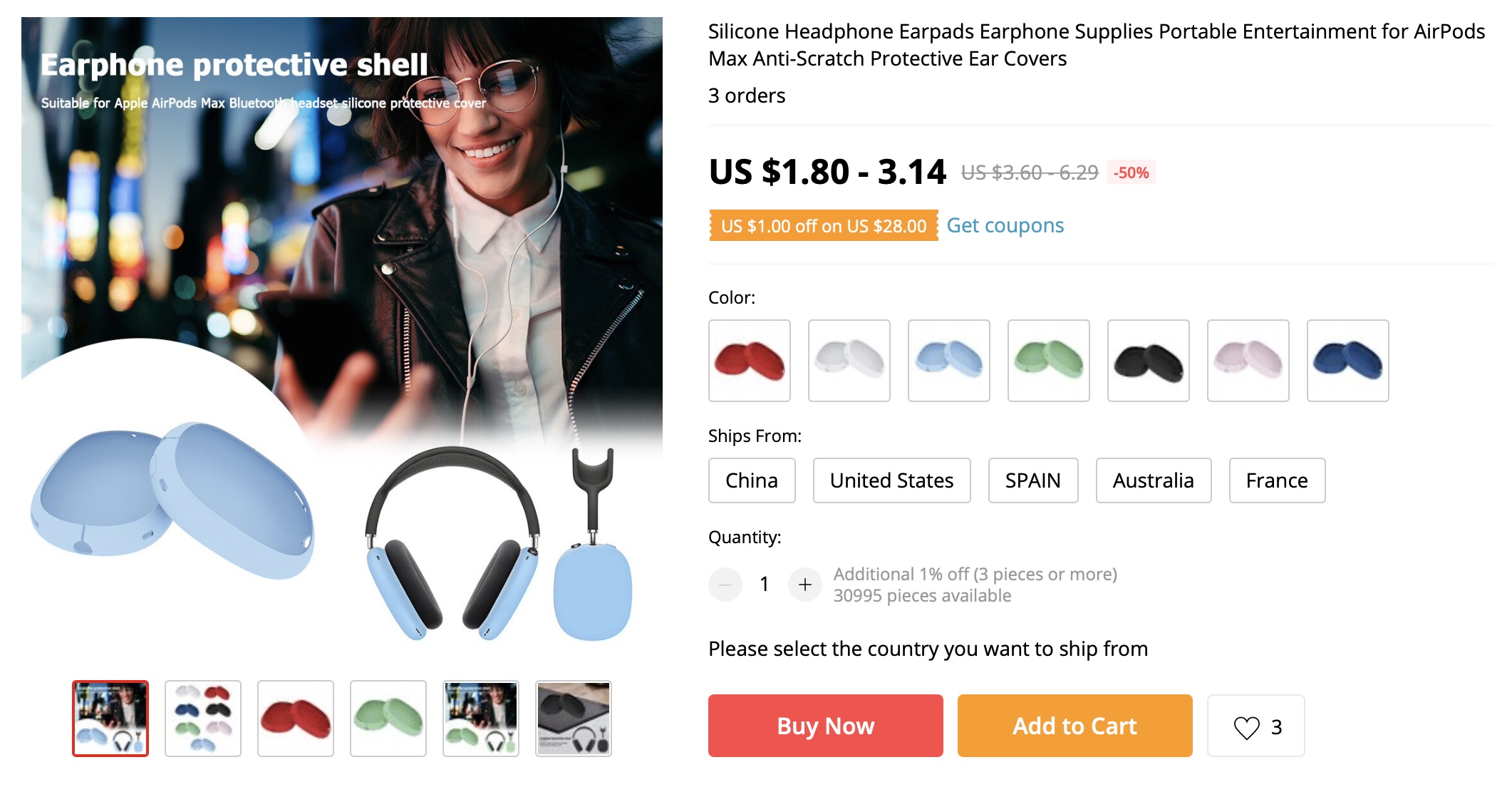Choose France as ship-from country
The image size is (1512, 797).
(1277, 480)
